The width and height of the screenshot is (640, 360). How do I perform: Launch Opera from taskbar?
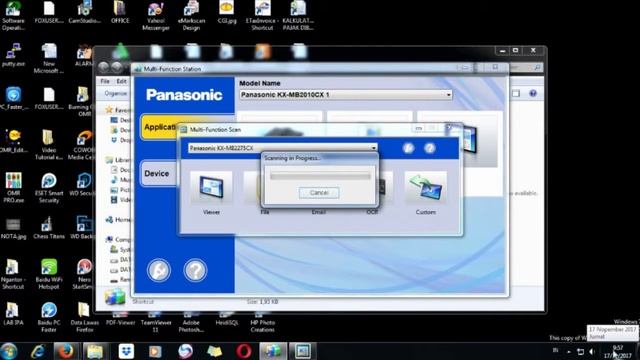pos(244,351)
